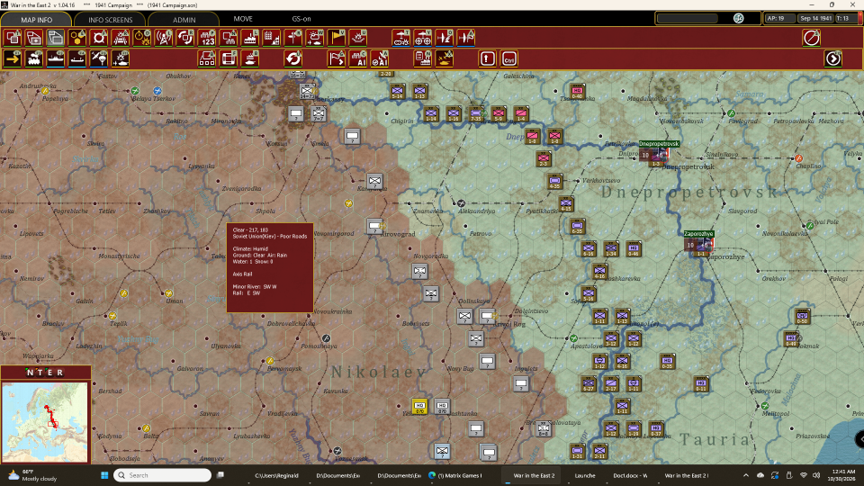The image size is (864, 486).
Task: Click the next arrow at toolbar right end
Action: click(833, 58)
